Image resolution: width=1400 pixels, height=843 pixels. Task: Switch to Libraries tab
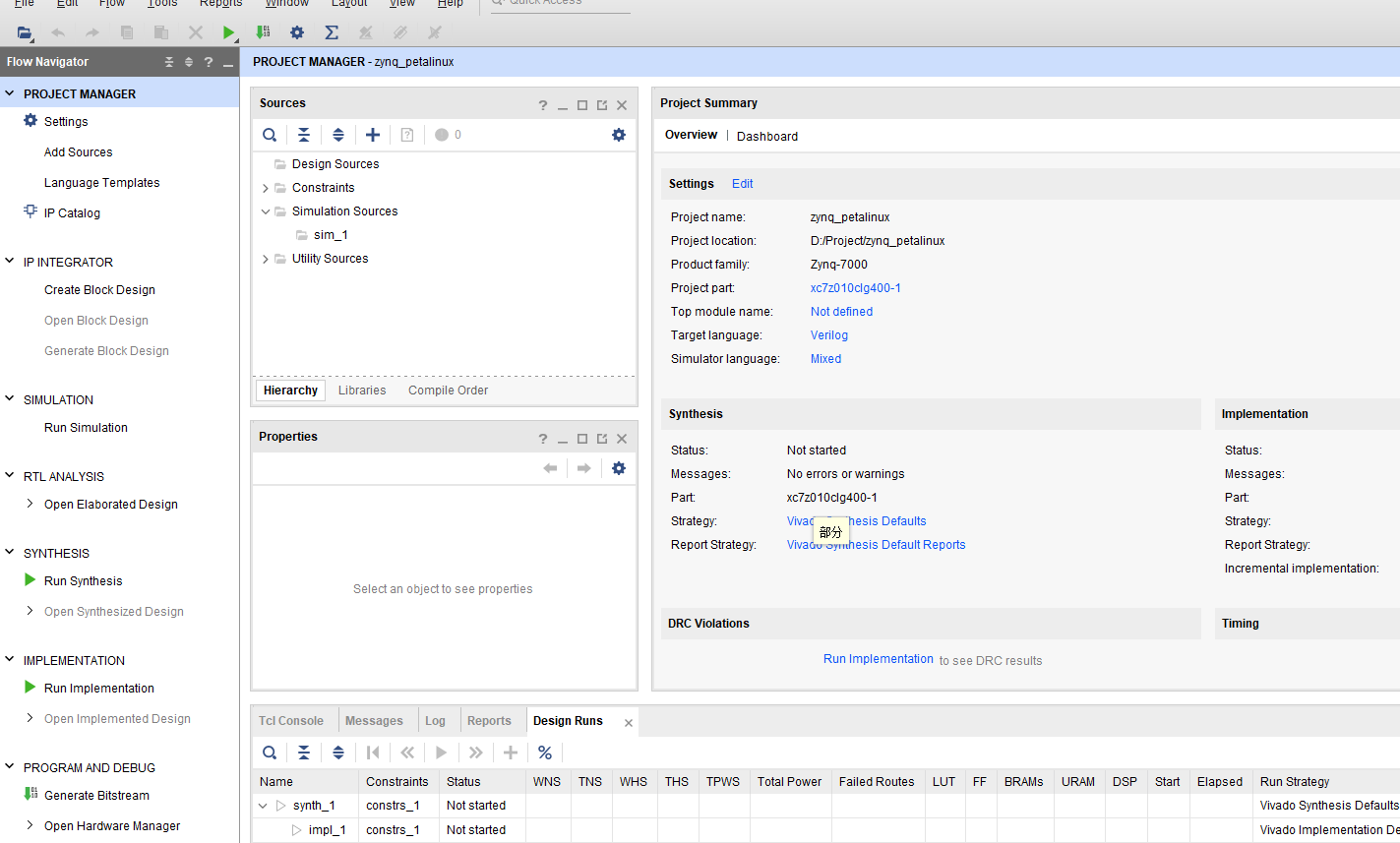pyautogui.click(x=362, y=391)
